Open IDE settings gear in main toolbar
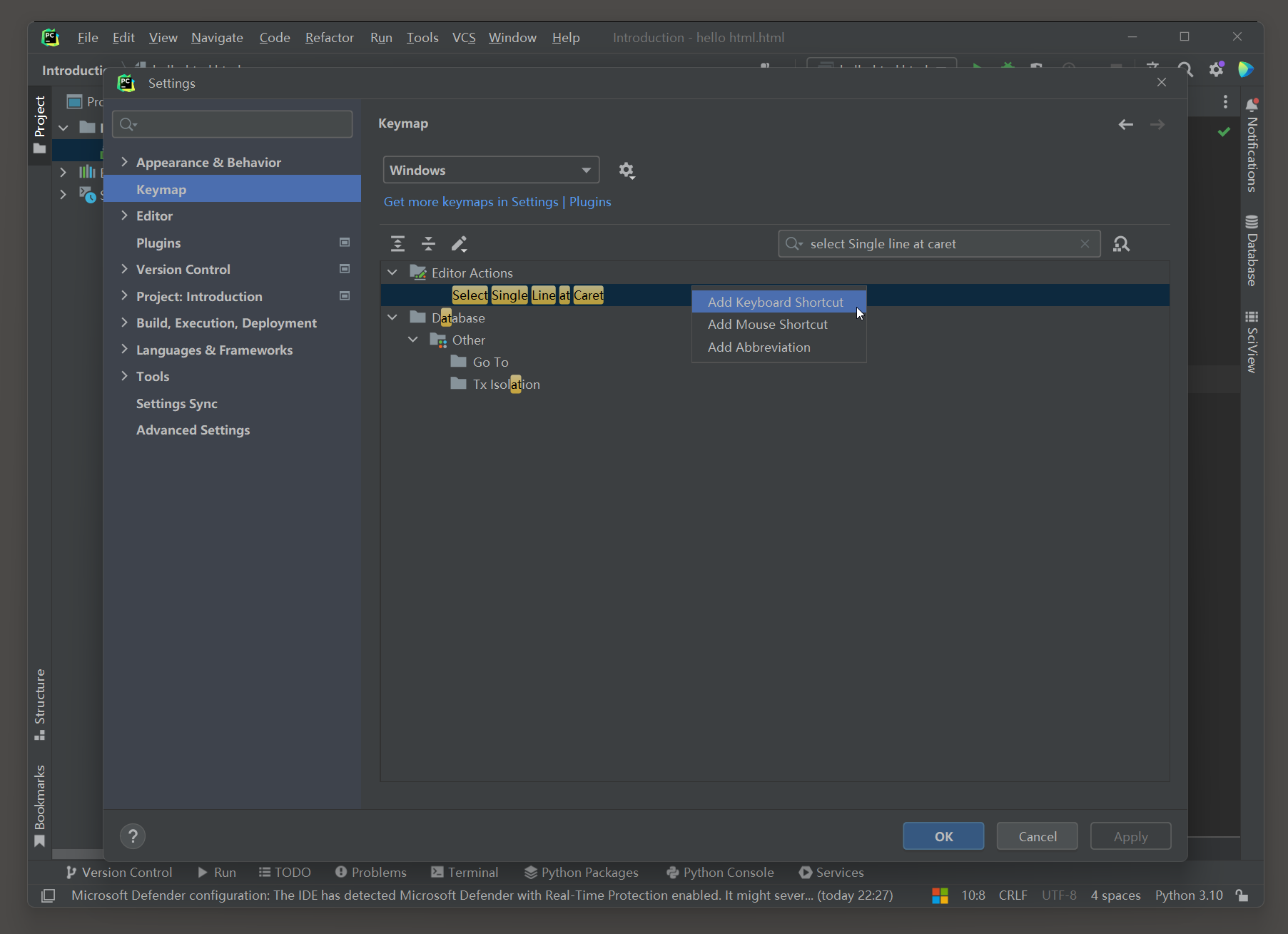Screen dimensions: 1288x934 [x=1216, y=69]
